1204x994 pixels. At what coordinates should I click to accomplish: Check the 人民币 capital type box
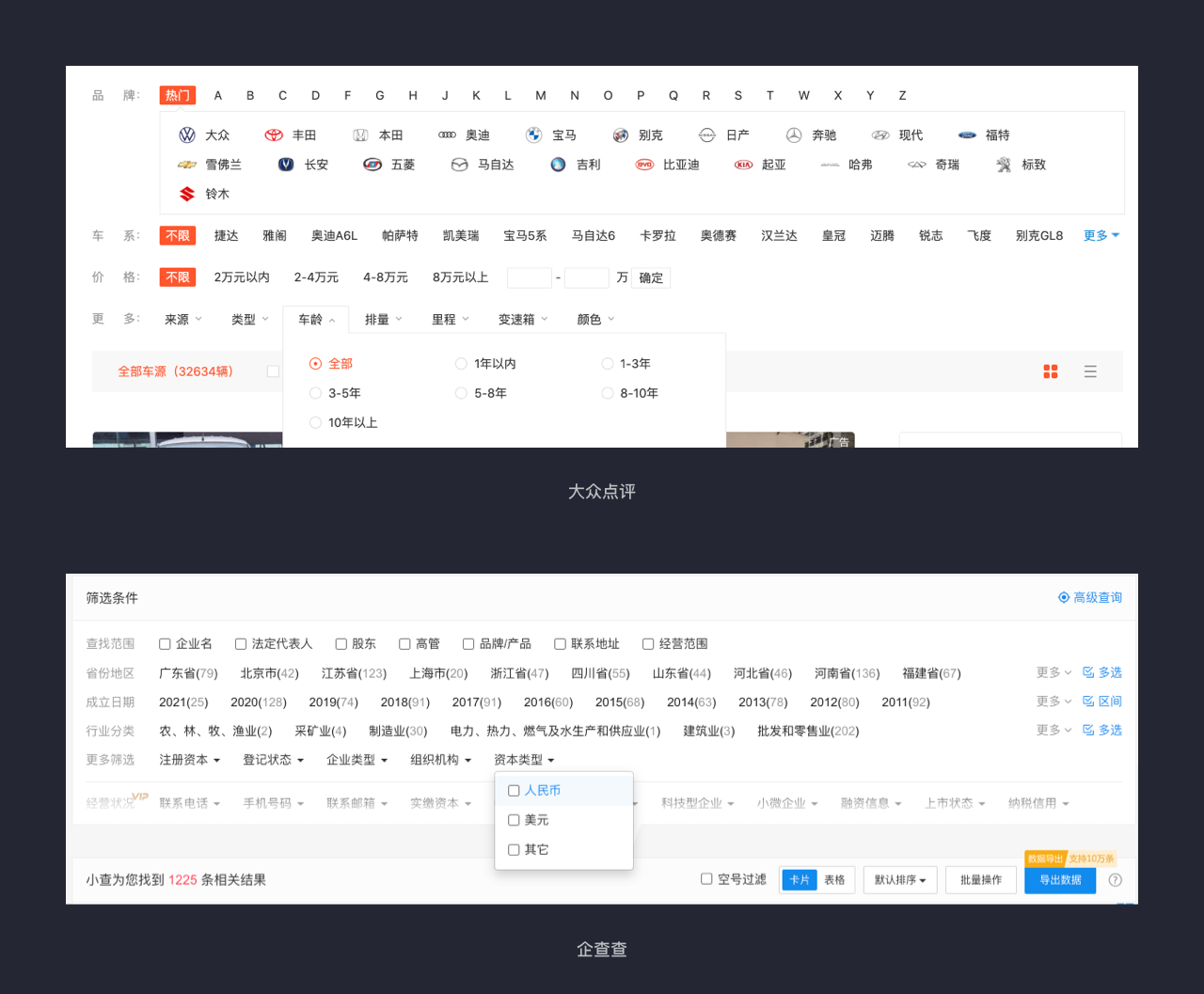tap(514, 791)
